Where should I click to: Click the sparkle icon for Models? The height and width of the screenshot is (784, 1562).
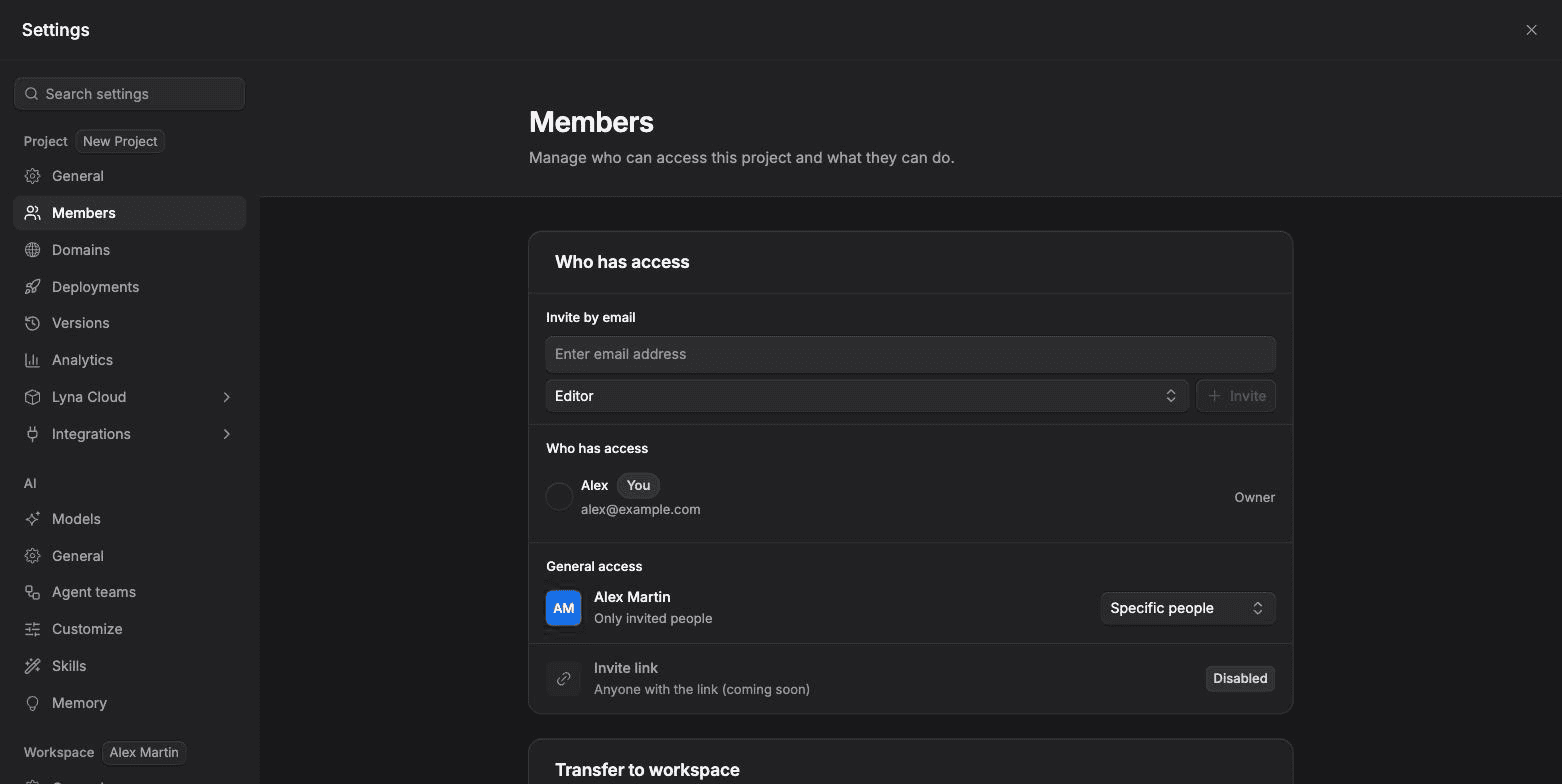point(32,519)
